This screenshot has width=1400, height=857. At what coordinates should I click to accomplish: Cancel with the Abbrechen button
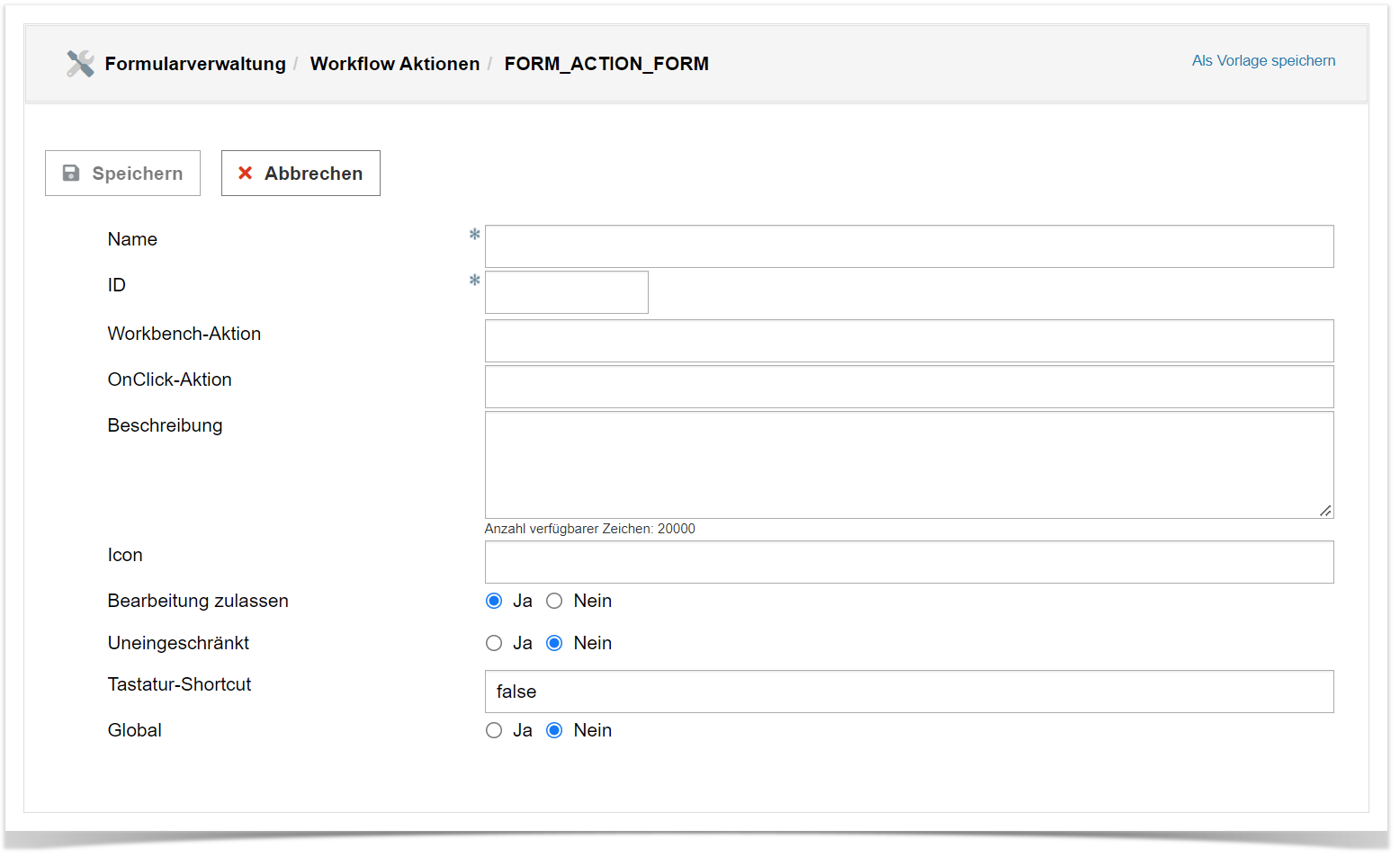301,174
